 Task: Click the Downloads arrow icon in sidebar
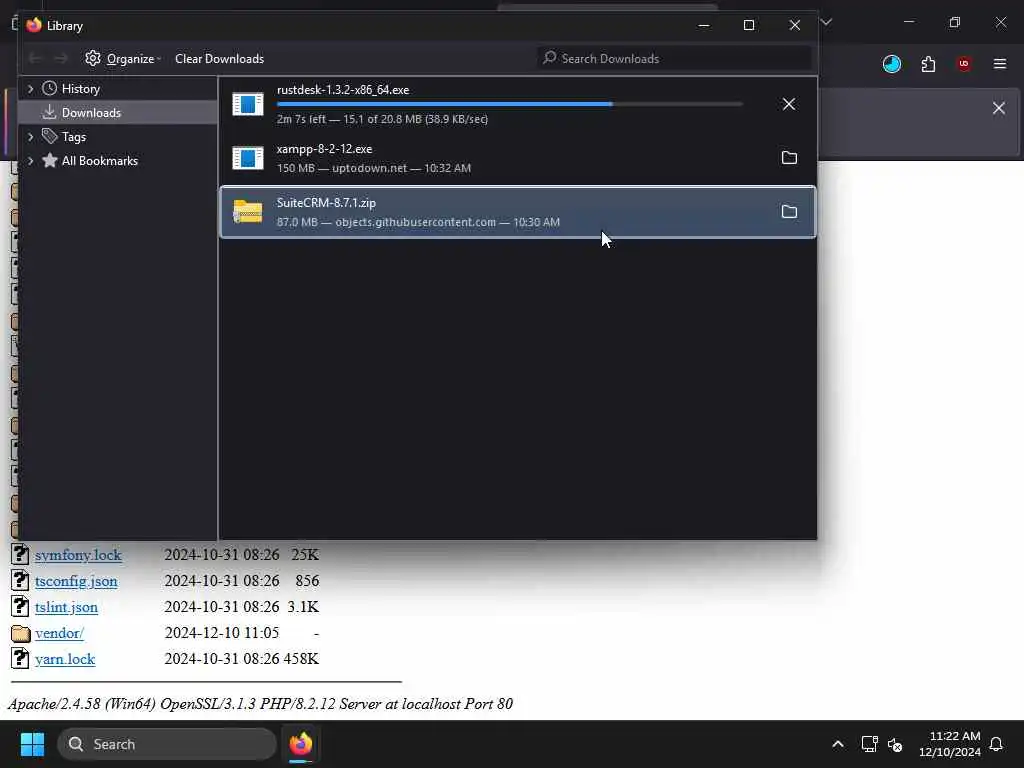(49, 112)
